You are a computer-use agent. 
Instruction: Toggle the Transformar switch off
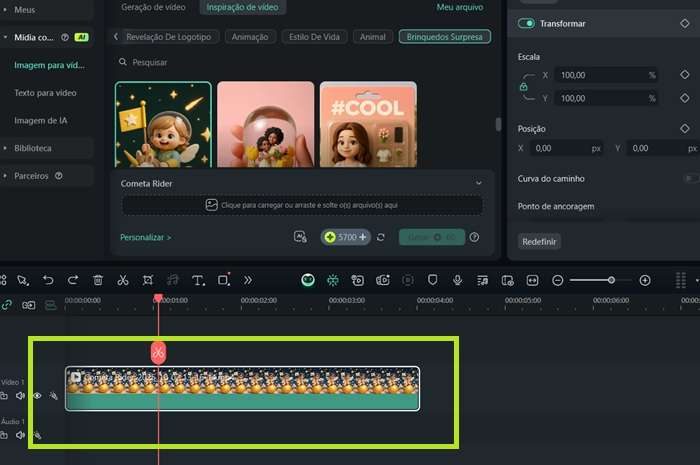526,23
